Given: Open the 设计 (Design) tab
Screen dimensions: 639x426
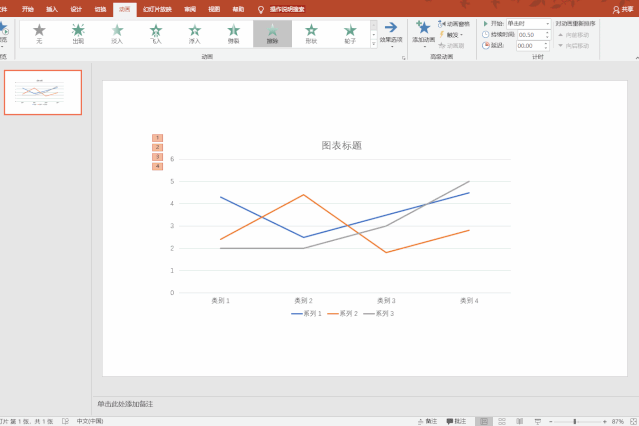Looking at the screenshot, I should 76,9.
